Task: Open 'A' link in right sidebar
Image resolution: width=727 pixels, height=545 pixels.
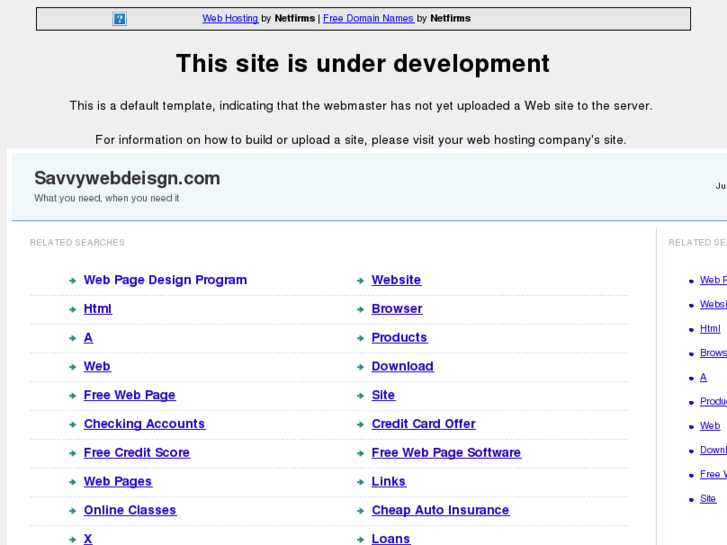Action: (x=703, y=377)
